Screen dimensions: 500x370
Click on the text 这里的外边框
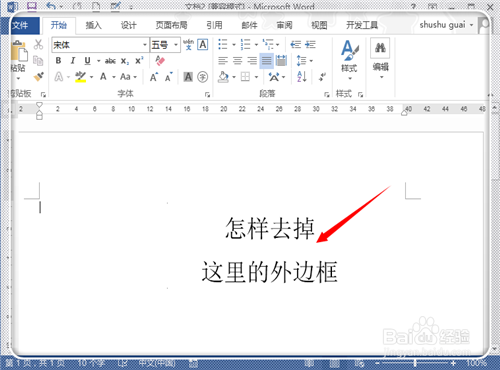point(270,272)
